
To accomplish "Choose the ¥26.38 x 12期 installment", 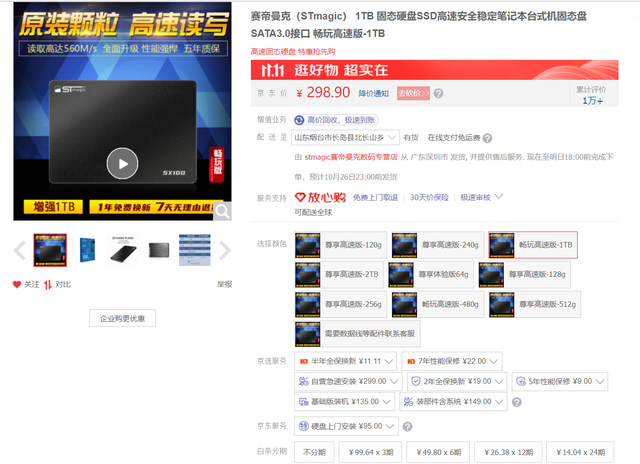I will pos(508,452).
